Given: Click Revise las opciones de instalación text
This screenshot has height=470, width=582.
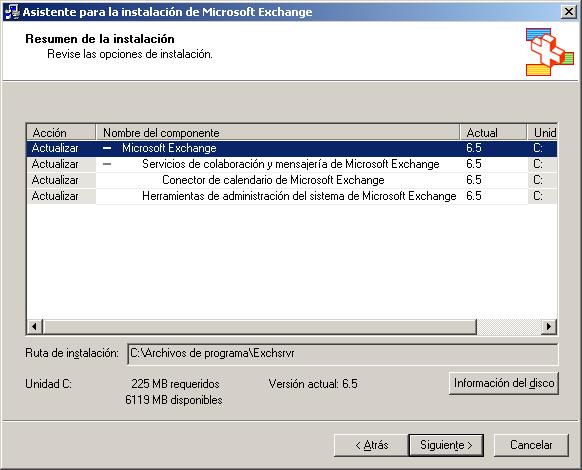Looking at the screenshot, I should [130, 54].
